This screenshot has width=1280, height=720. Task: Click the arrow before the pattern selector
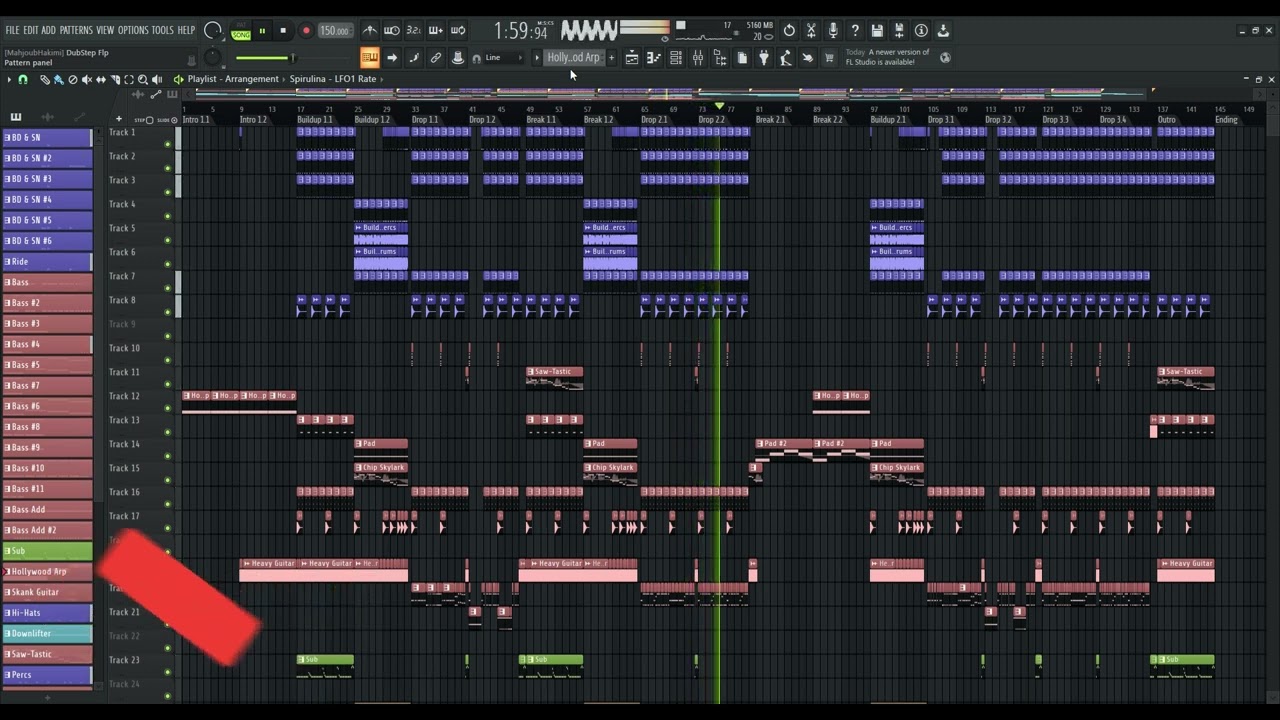(x=536, y=58)
